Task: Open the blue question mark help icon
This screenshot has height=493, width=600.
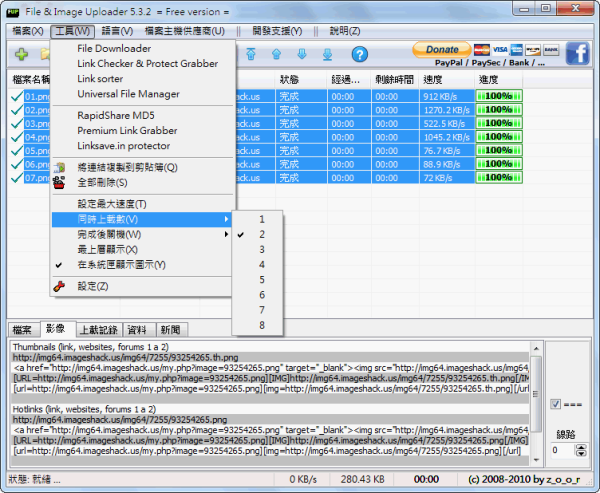Action: tap(360, 54)
